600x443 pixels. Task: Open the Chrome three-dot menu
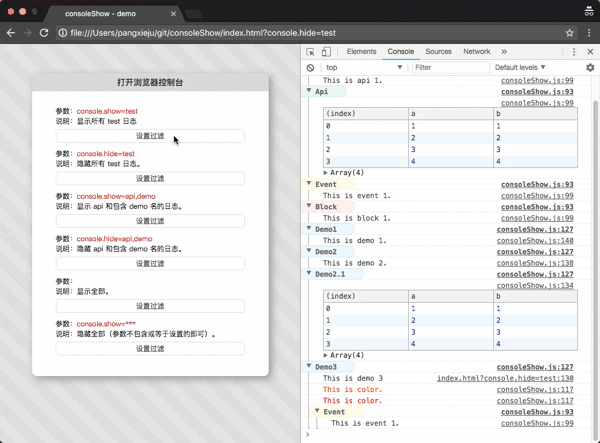[x=589, y=33]
